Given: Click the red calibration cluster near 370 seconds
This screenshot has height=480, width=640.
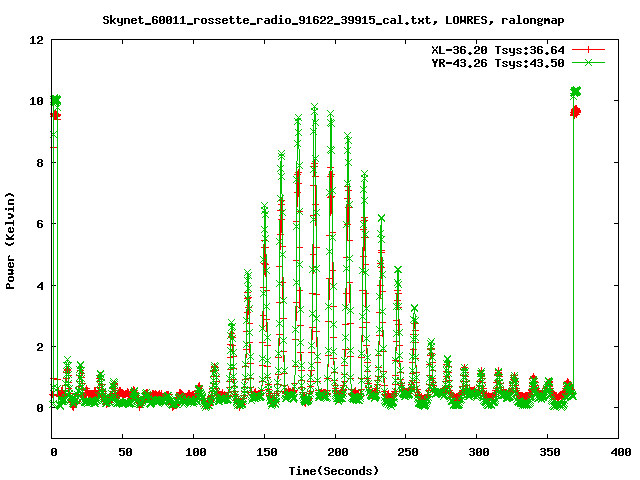Looking at the screenshot, I should [576, 111].
